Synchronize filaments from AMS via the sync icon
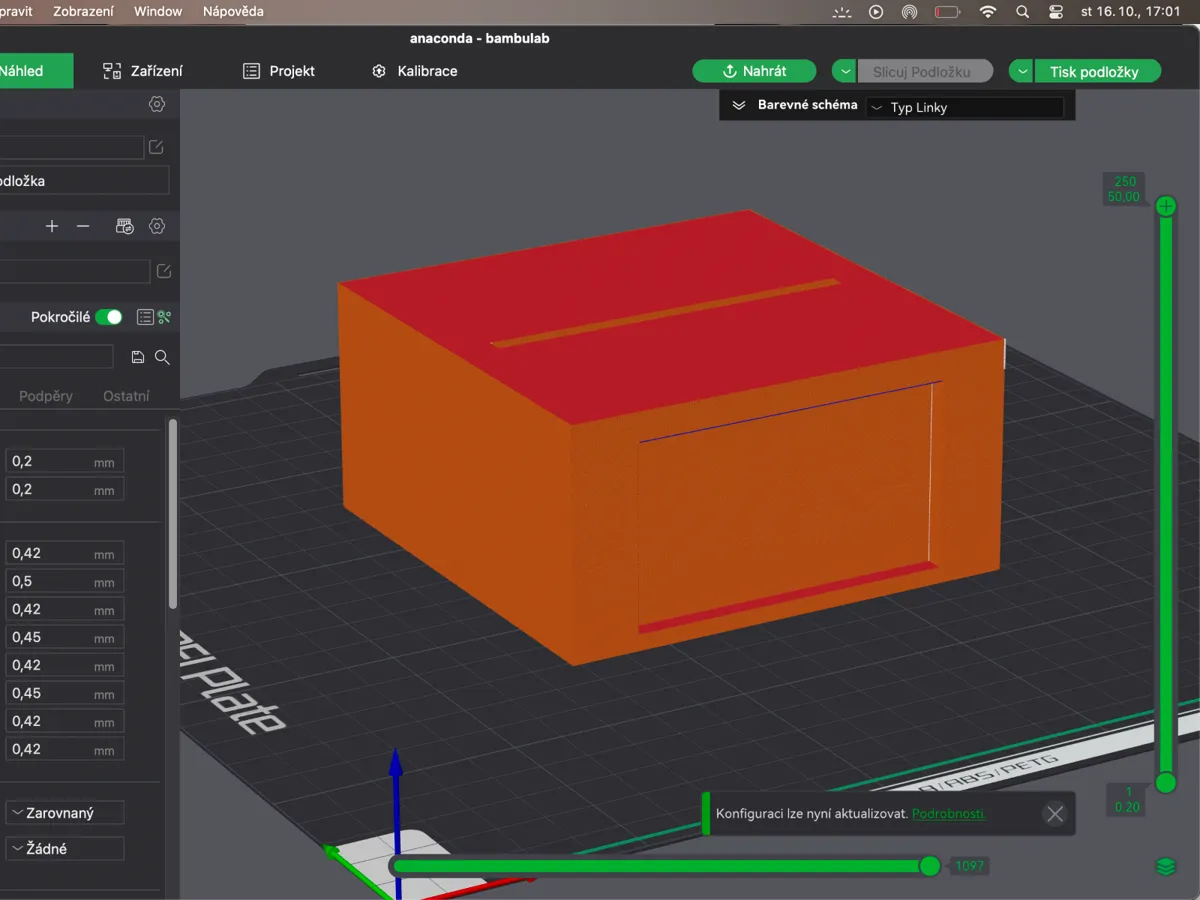1200x900 pixels. click(x=124, y=226)
